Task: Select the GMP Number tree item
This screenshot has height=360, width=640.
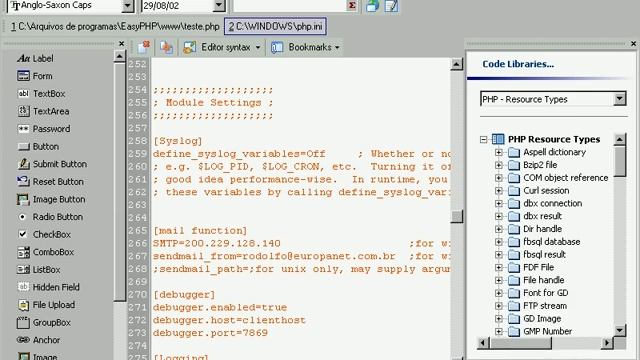Action: click(547, 331)
